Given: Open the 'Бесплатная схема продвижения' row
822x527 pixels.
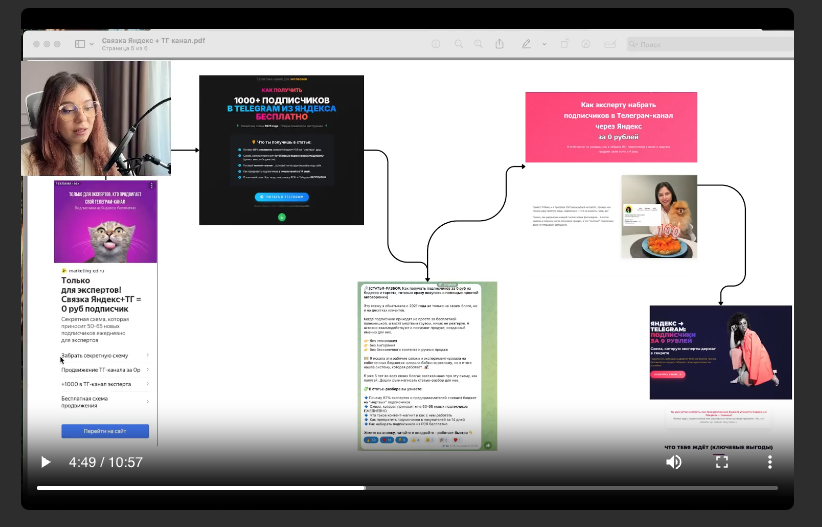Looking at the screenshot, I should point(105,402).
